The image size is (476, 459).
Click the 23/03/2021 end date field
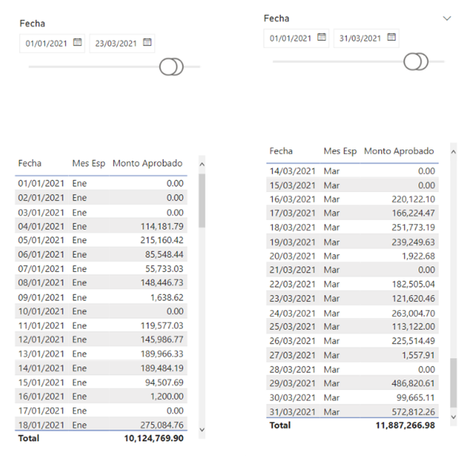click(122, 43)
